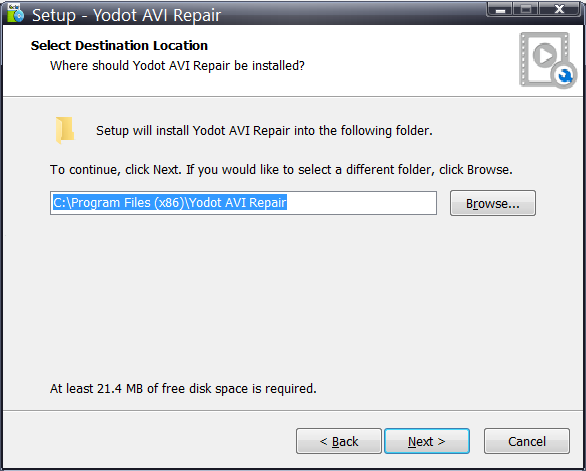Cancel the installation

point(527,441)
